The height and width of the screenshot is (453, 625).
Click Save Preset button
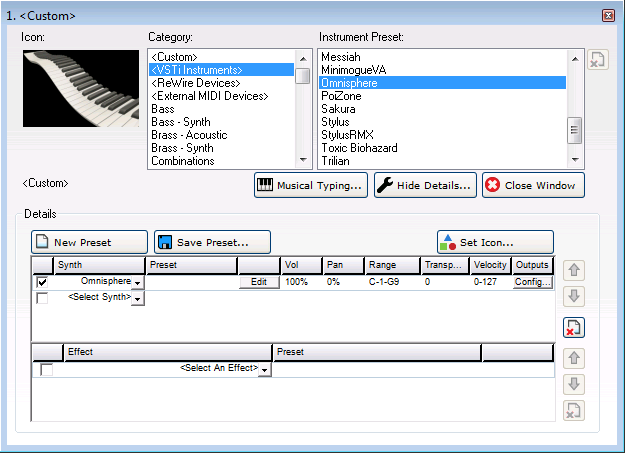click(212, 242)
